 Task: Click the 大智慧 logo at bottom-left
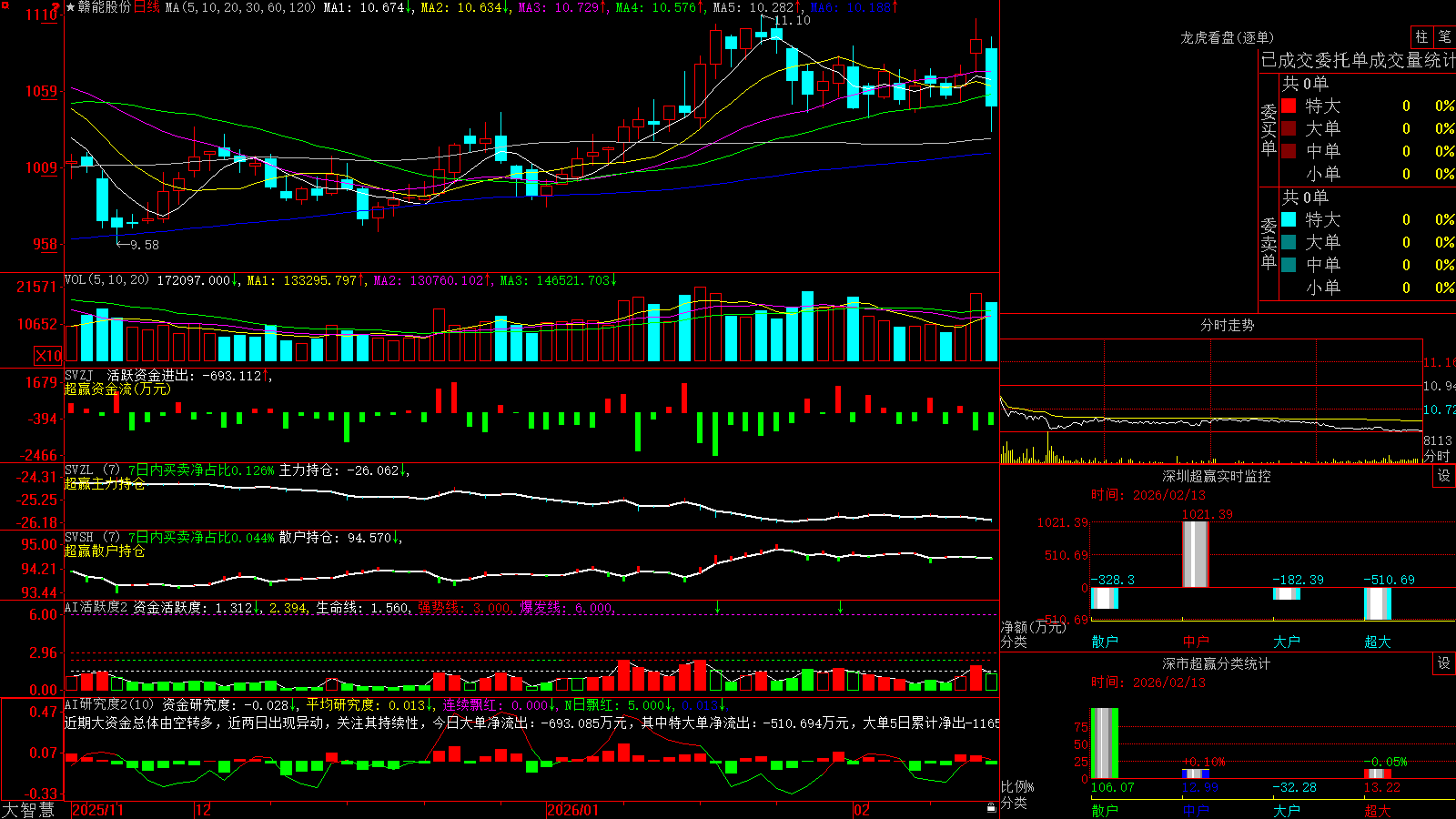[x=28, y=810]
